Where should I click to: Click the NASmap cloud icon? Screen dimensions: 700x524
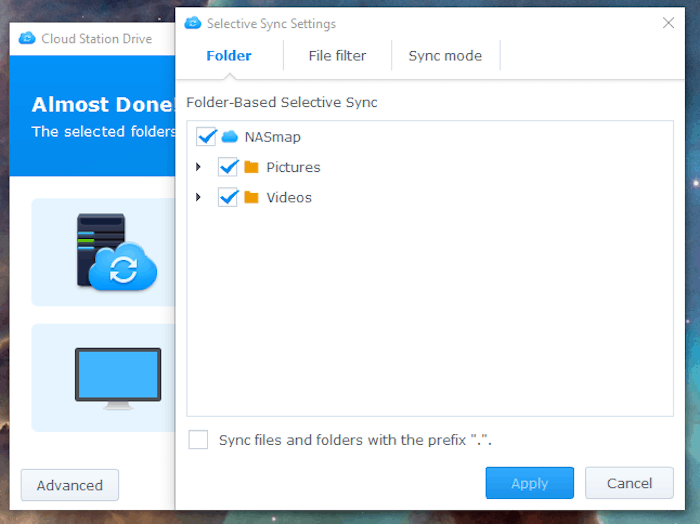click(230, 137)
